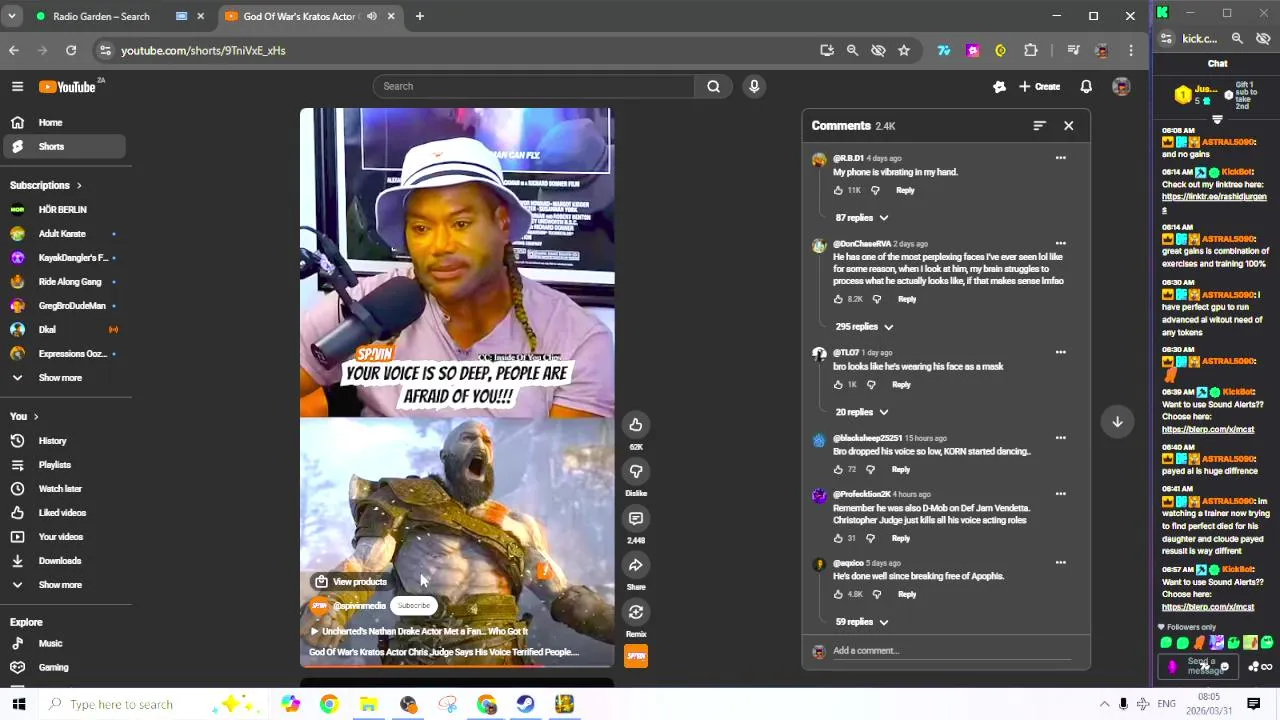
Task: Subscribe to @spivinmedia channel
Action: click(x=413, y=606)
